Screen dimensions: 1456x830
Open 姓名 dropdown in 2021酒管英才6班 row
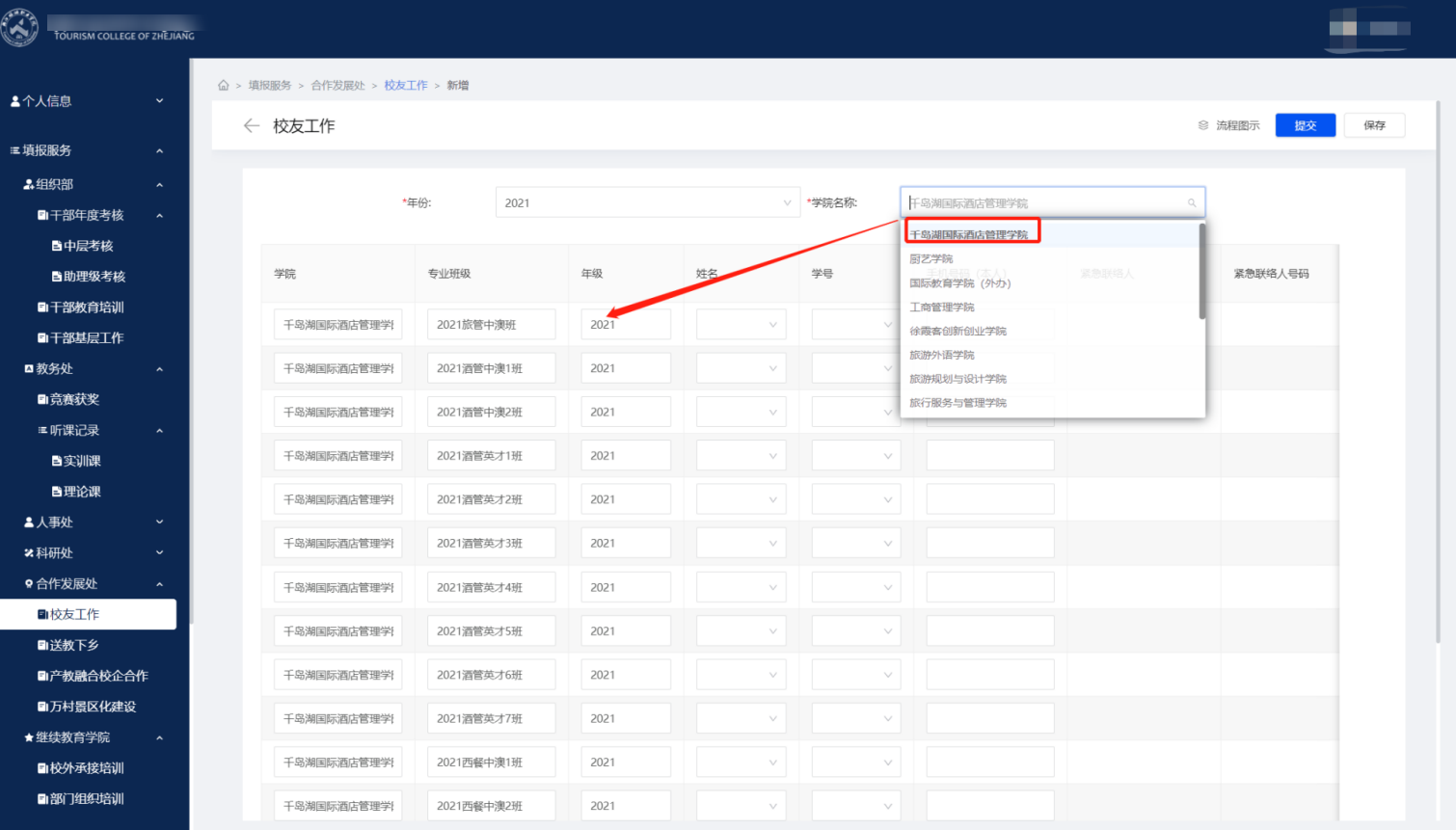click(741, 675)
